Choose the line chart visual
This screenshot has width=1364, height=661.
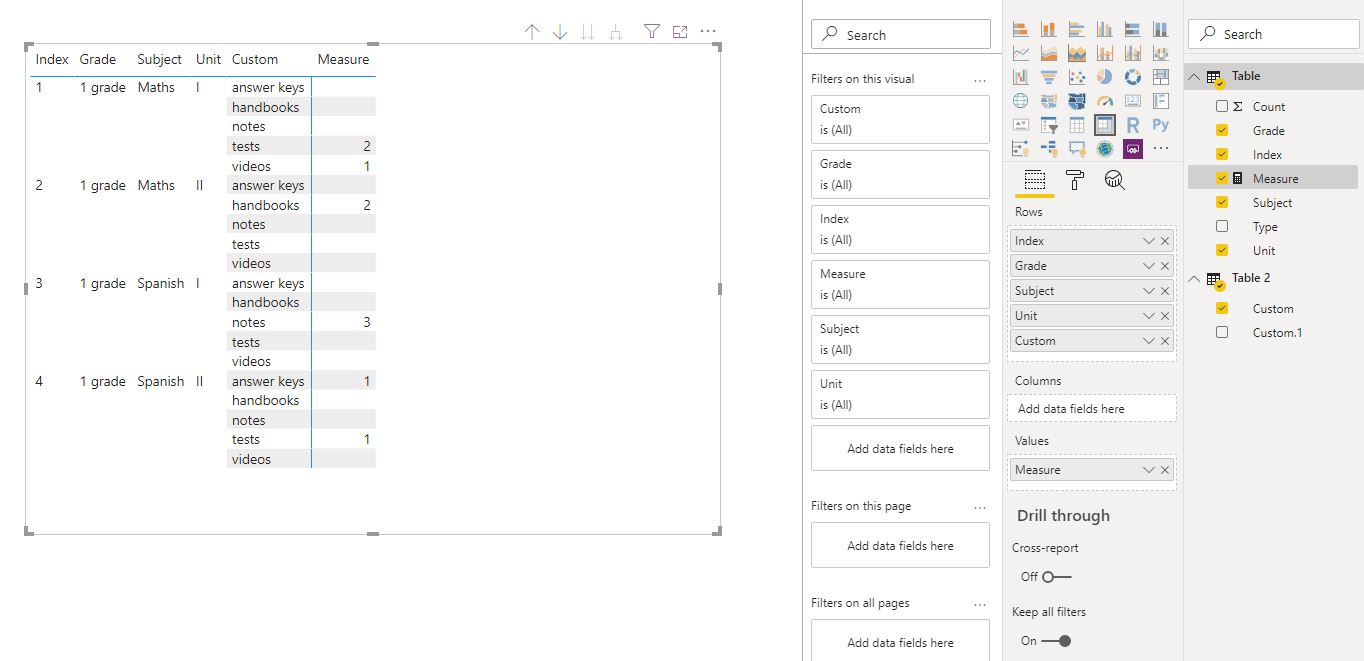pyautogui.click(x=1020, y=53)
